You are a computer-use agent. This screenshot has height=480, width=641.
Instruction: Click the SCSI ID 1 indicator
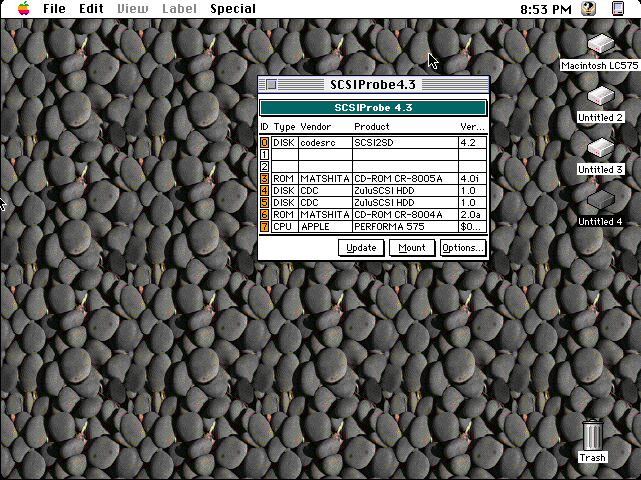(264, 155)
